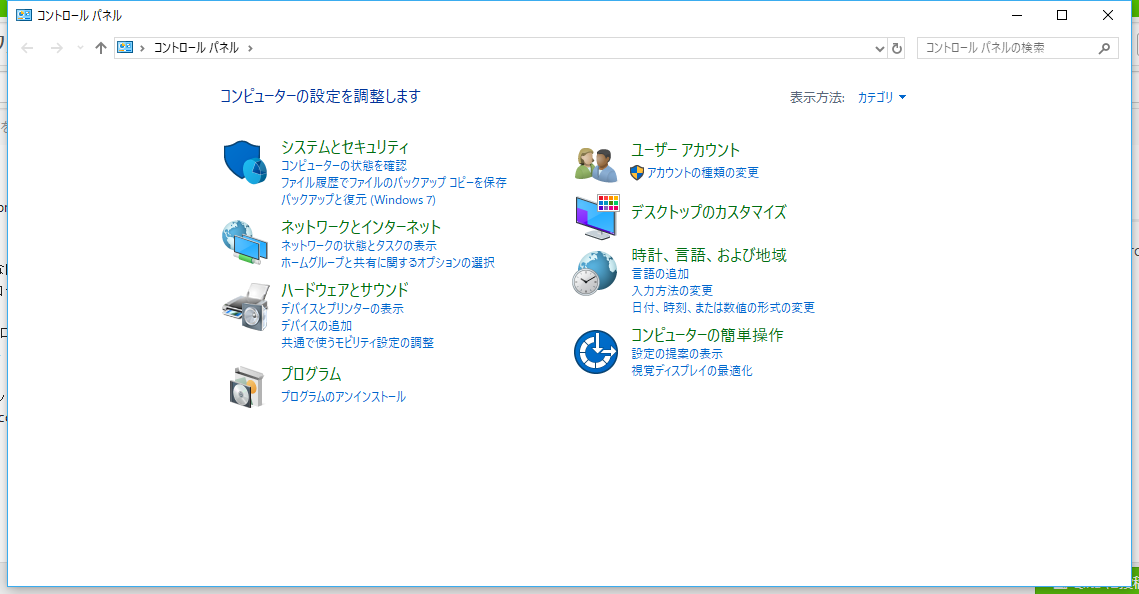Open the ユーザー アカウント people icon
The image size is (1139, 594).
pos(596,164)
